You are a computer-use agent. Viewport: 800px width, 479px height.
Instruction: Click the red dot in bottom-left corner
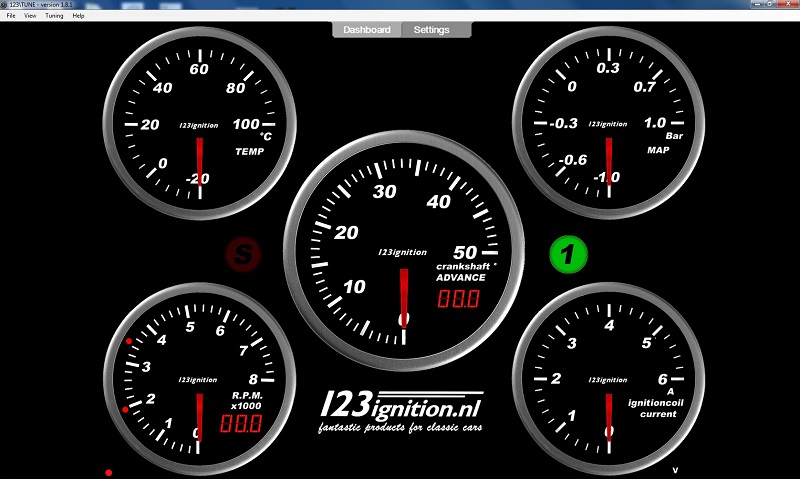(x=108, y=471)
